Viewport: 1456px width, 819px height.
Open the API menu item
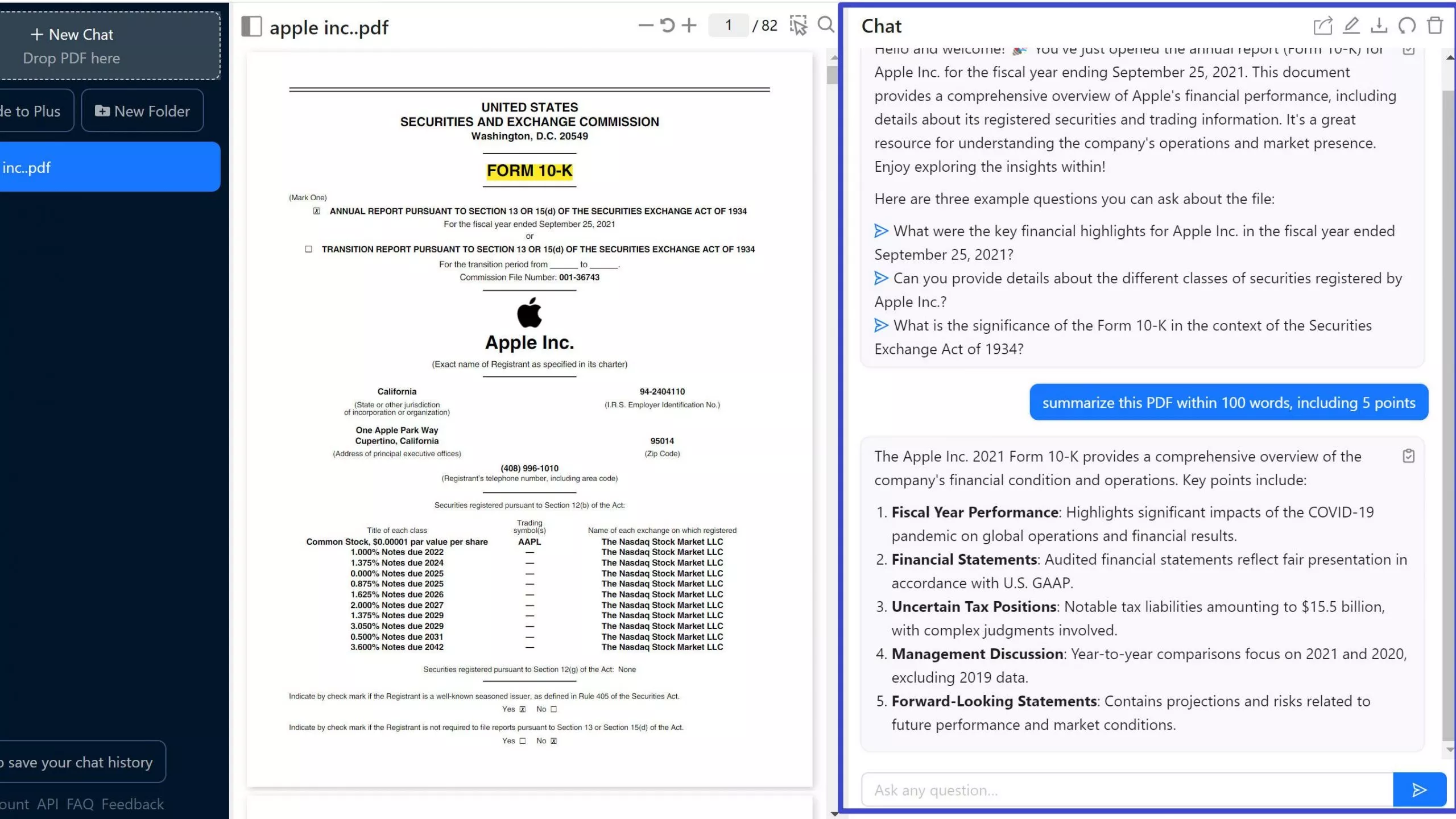point(47,804)
